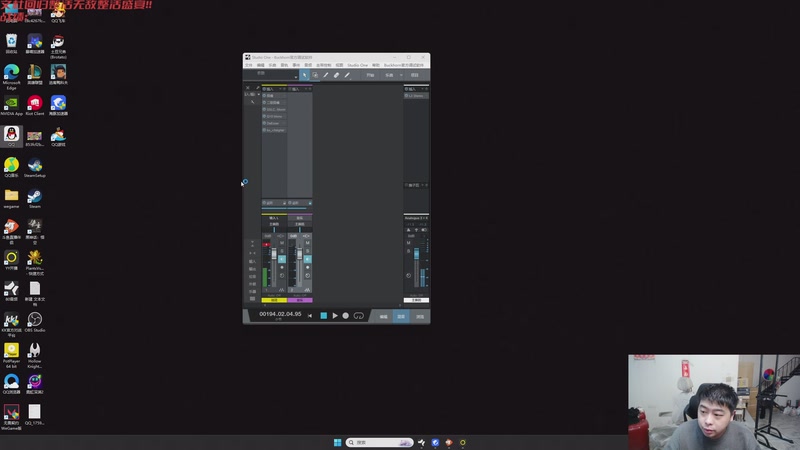Open QQ desktop icon

[11, 136]
